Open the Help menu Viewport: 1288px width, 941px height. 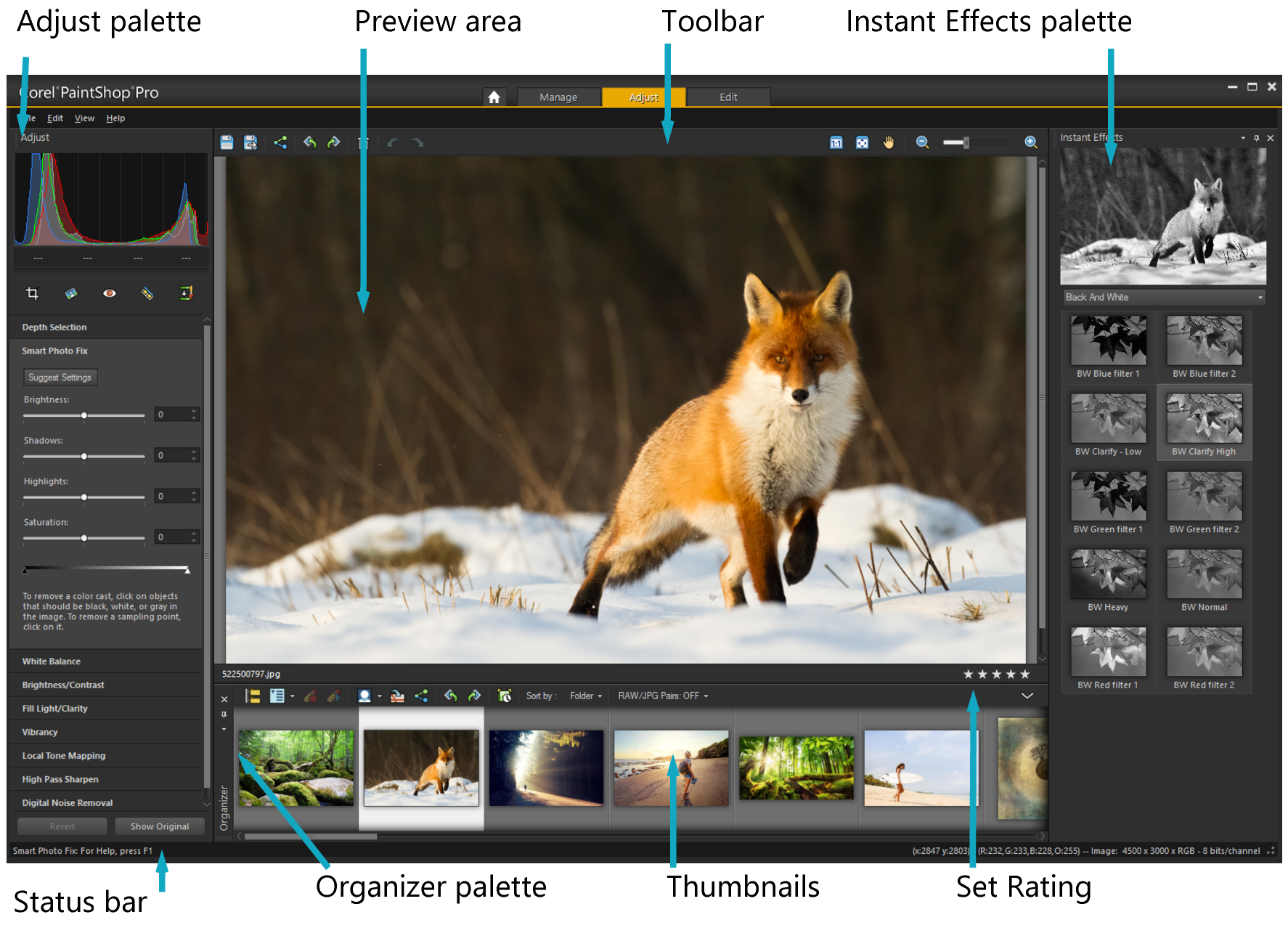115,118
